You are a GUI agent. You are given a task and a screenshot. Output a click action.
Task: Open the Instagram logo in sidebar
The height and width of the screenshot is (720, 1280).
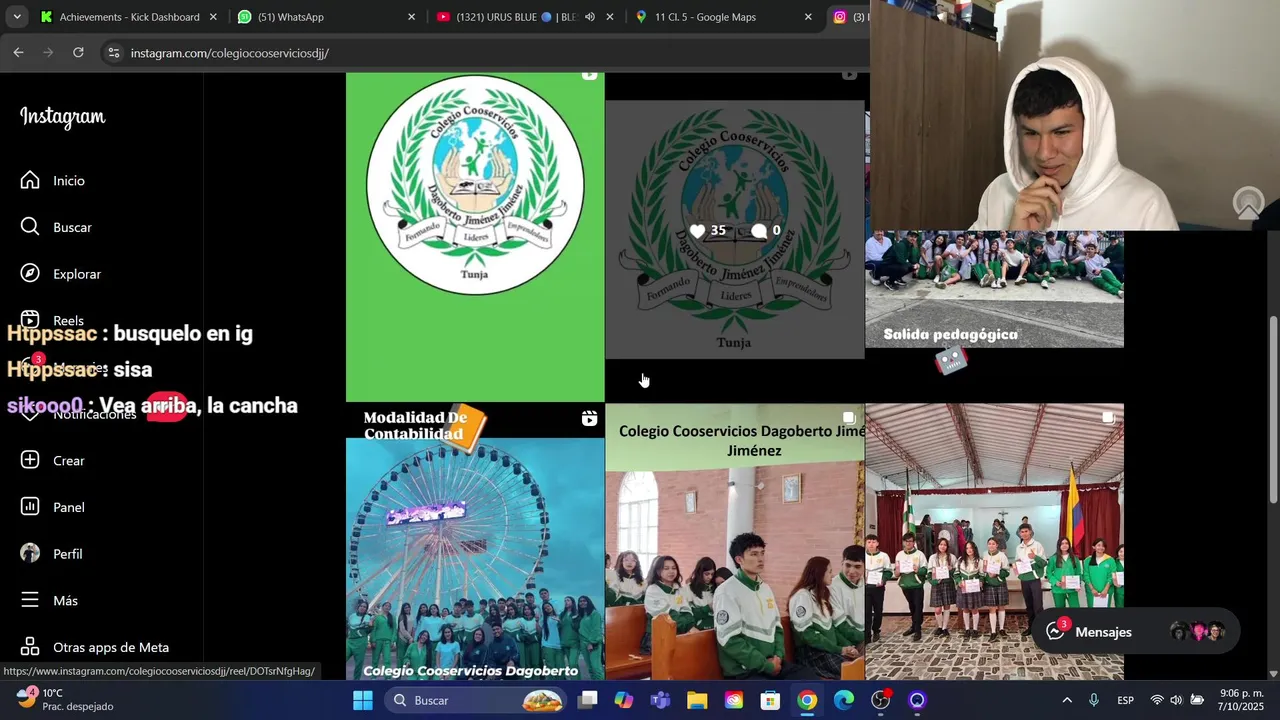tap(62, 117)
